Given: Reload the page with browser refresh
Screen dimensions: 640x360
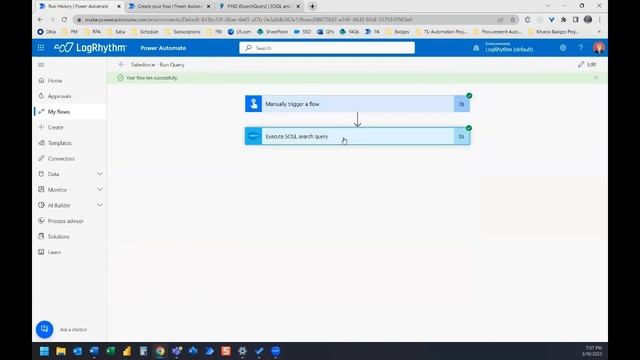Looking at the screenshot, I should click(x=64, y=19).
